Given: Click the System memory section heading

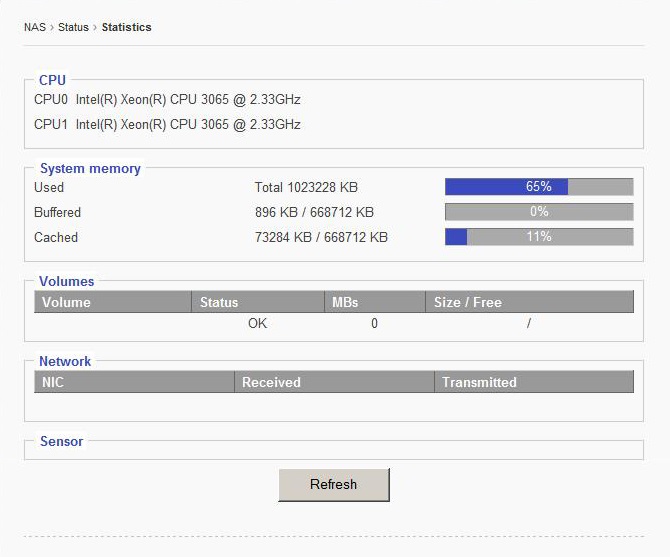Looking at the screenshot, I should coord(90,169).
